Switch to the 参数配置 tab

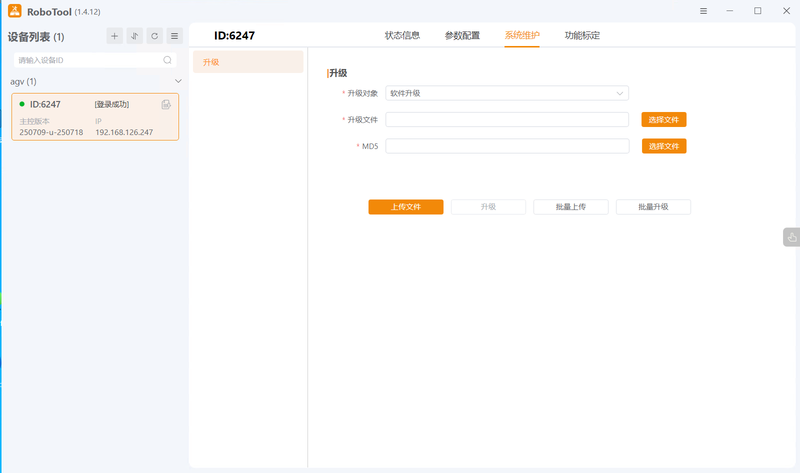[x=462, y=35]
